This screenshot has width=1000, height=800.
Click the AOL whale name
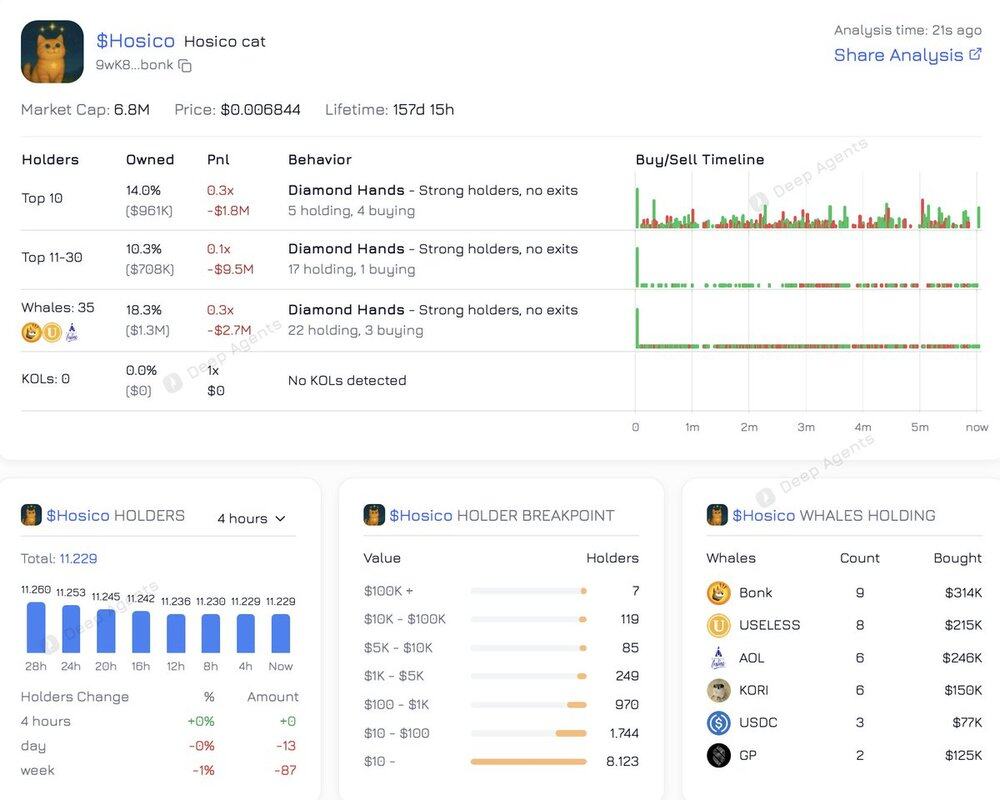click(x=751, y=658)
